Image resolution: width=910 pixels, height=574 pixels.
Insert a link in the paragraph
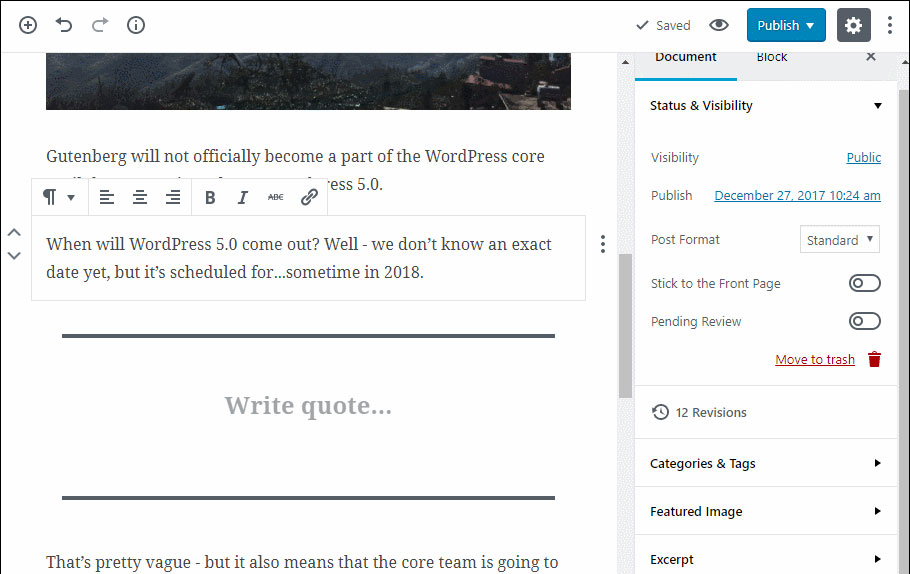pyautogui.click(x=309, y=198)
